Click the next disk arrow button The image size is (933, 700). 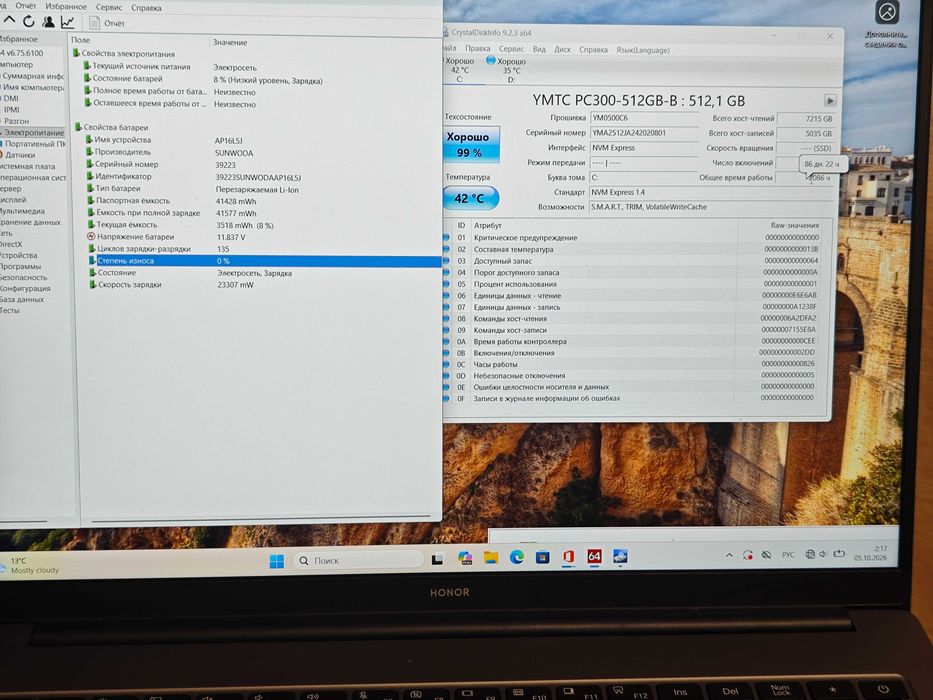[x=829, y=101]
